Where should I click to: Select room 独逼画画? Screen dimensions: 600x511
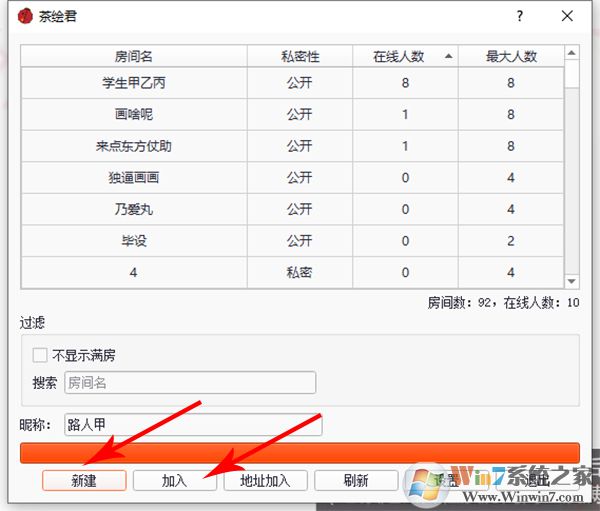tap(134, 178)
